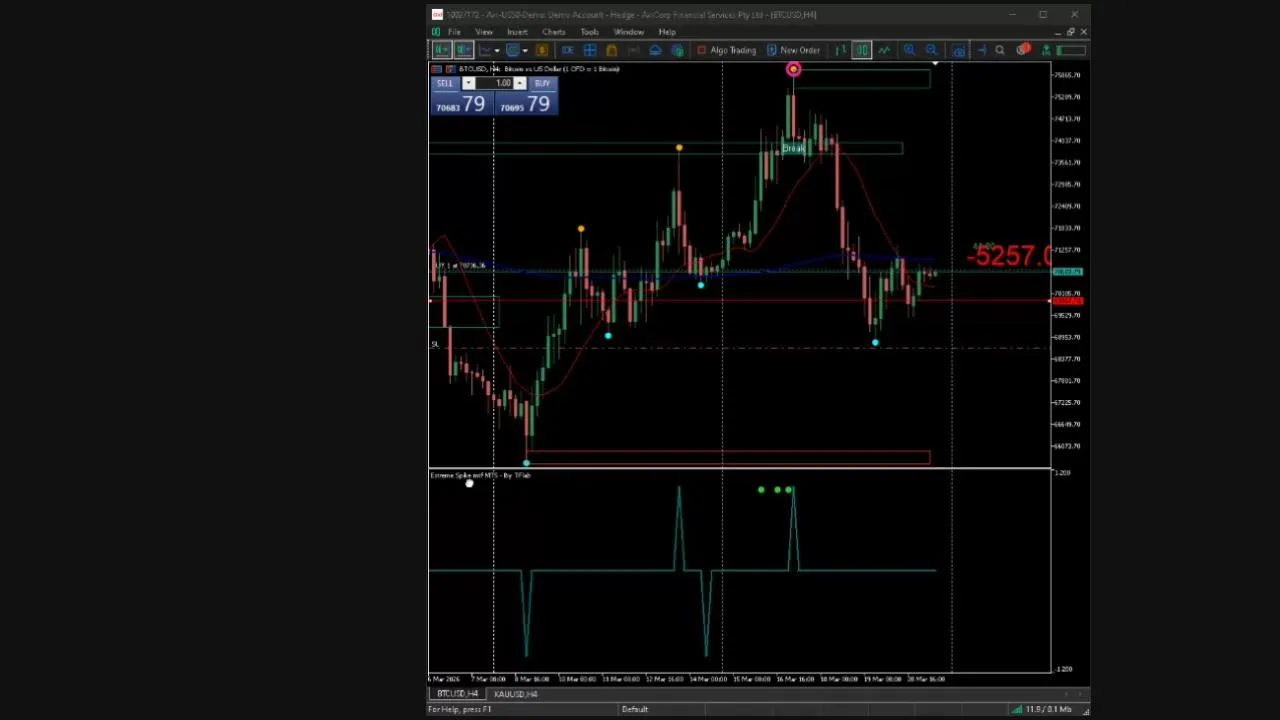Open the Help menu
1280x720 pixels.
pos(667,32)
